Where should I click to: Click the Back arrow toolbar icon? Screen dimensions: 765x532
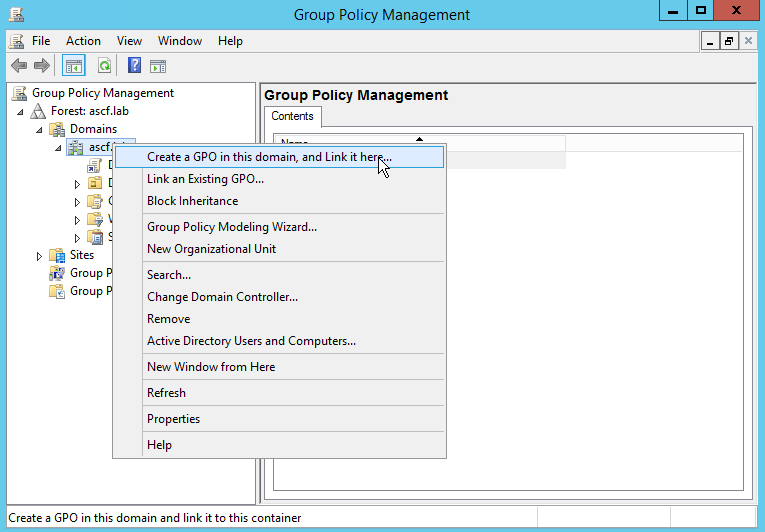(19, 65)
